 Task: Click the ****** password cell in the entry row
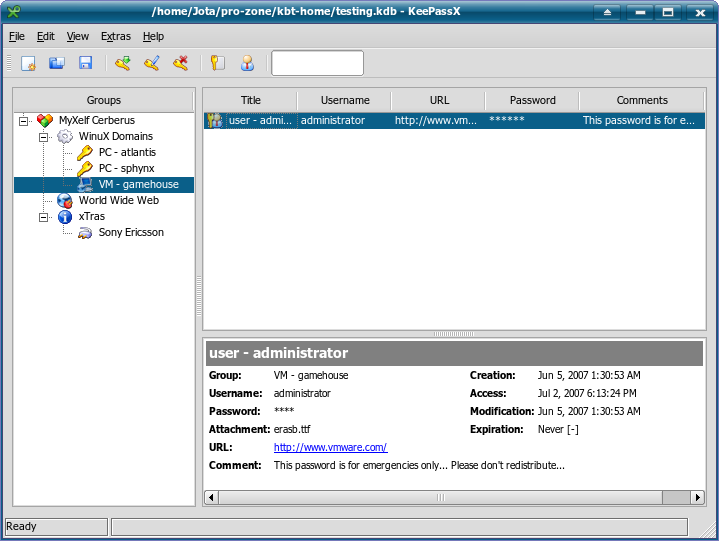pyautogui.click(x=532, y=121)
